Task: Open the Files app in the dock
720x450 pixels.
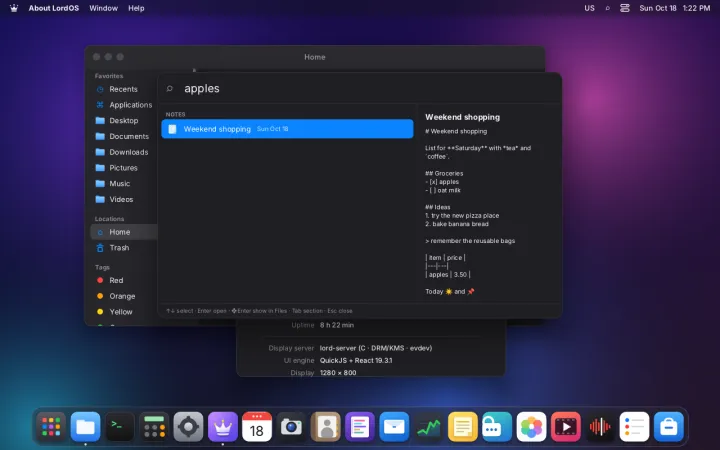Action: tap(85, 427)
